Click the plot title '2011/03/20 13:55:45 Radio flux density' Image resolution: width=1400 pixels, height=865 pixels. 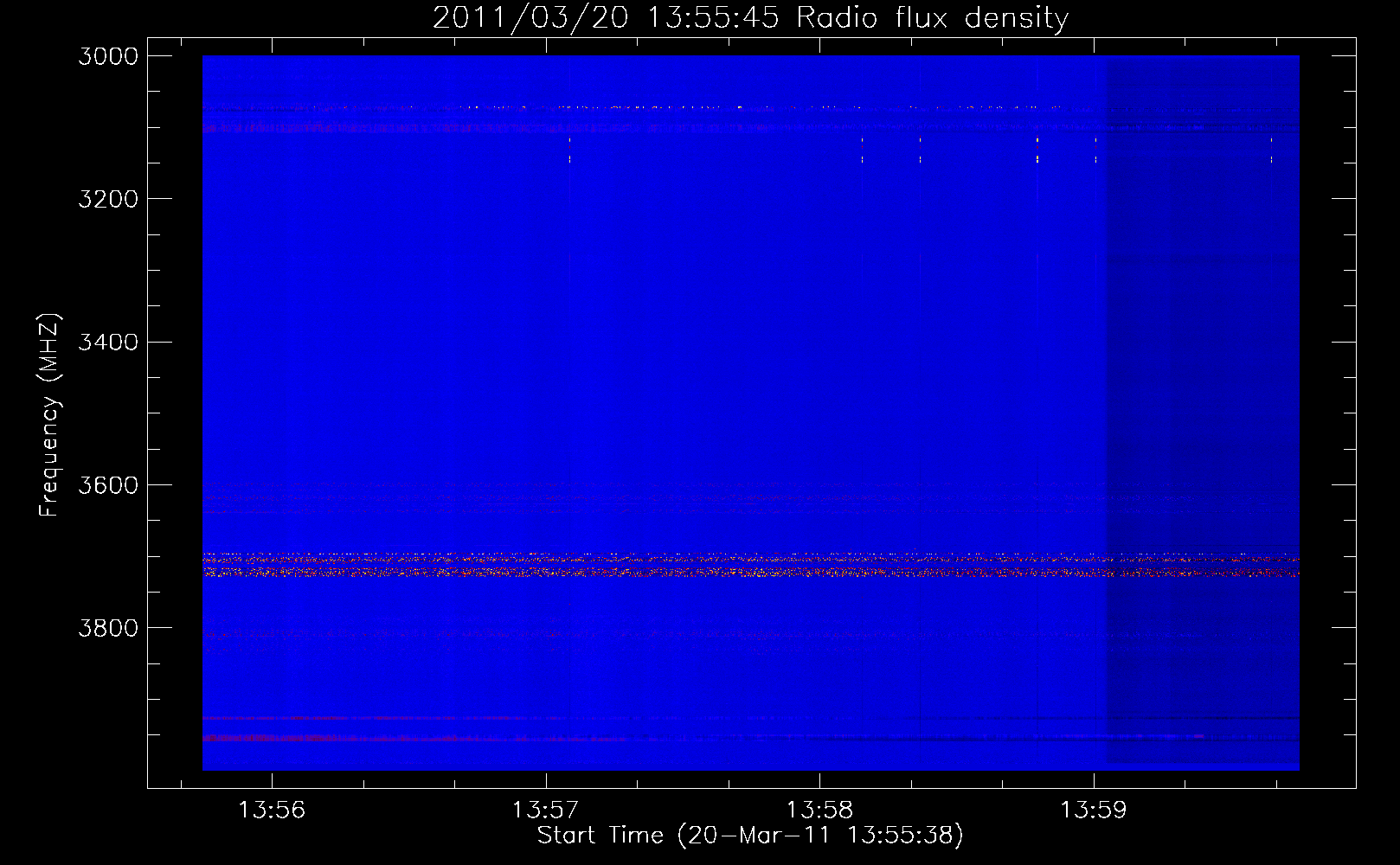[750, 18]
